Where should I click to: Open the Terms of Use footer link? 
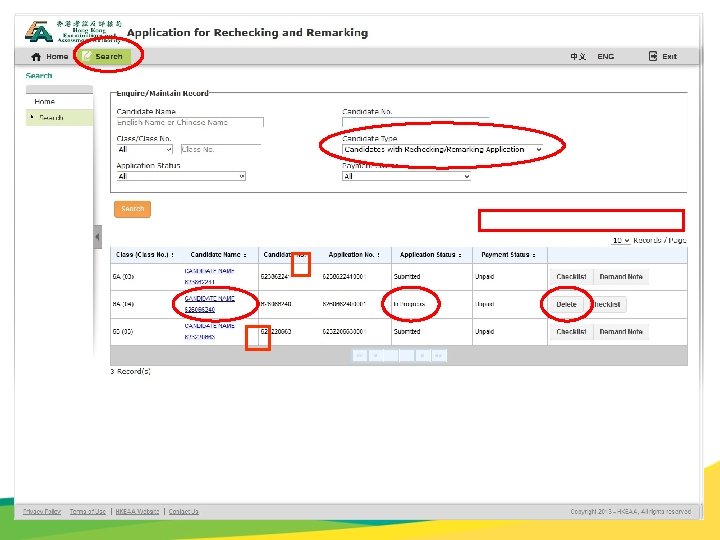click(x=88, y=512)
